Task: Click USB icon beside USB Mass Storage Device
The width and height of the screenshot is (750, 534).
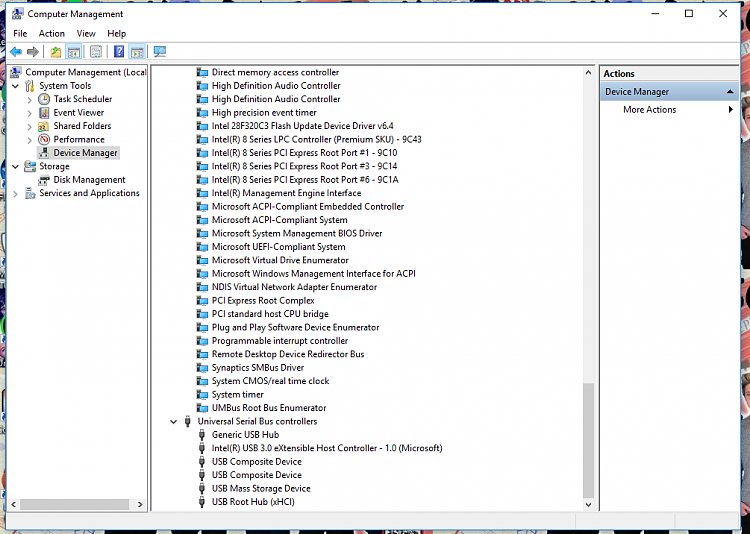Action: 202,489
